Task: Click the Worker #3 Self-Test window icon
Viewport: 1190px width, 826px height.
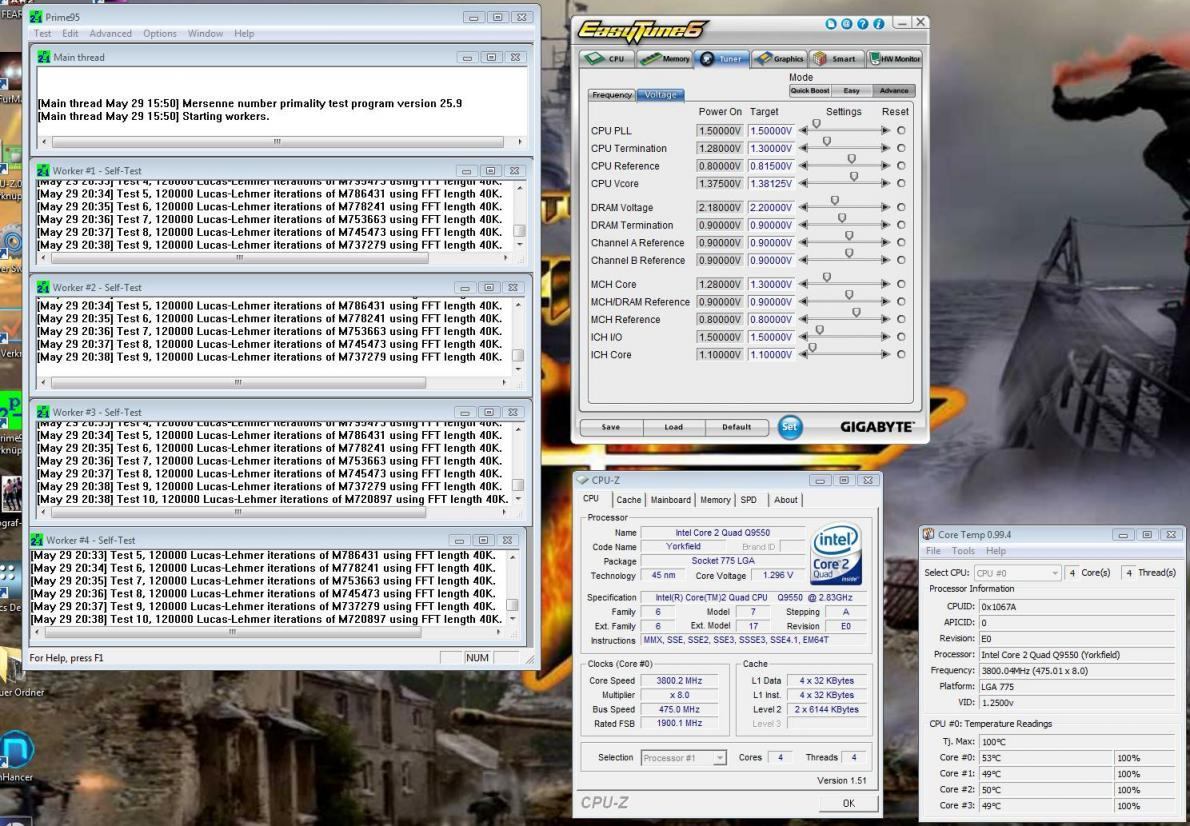Action: click(x=43, y=412)
